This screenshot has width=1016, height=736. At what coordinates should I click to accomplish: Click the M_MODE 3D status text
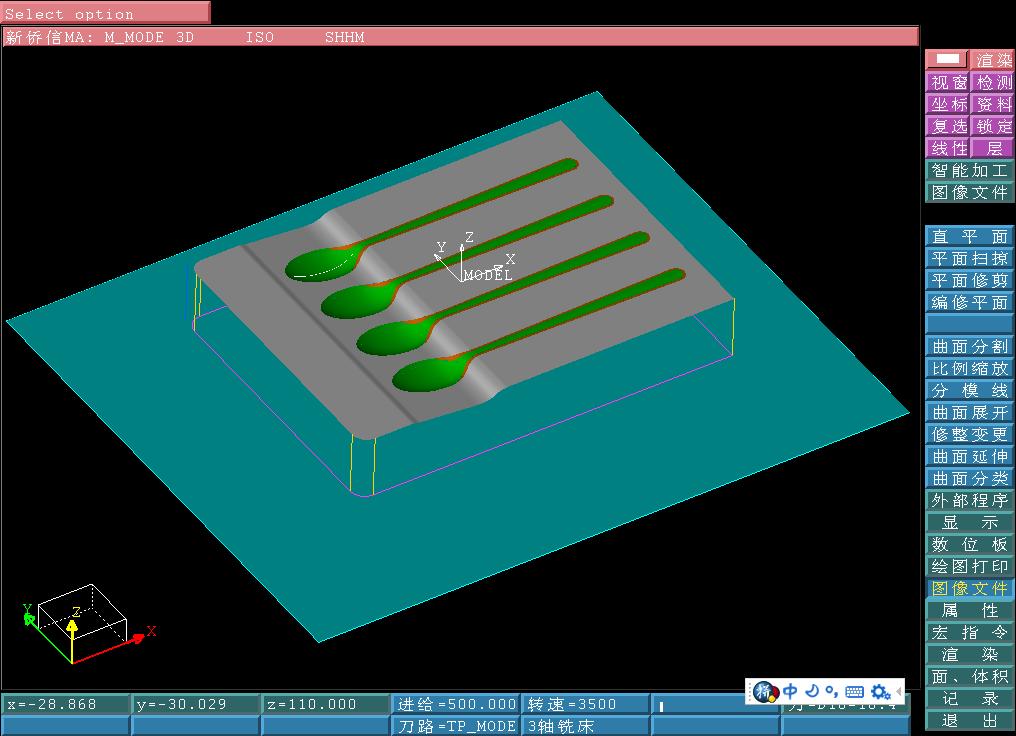(x=149, y=38)
